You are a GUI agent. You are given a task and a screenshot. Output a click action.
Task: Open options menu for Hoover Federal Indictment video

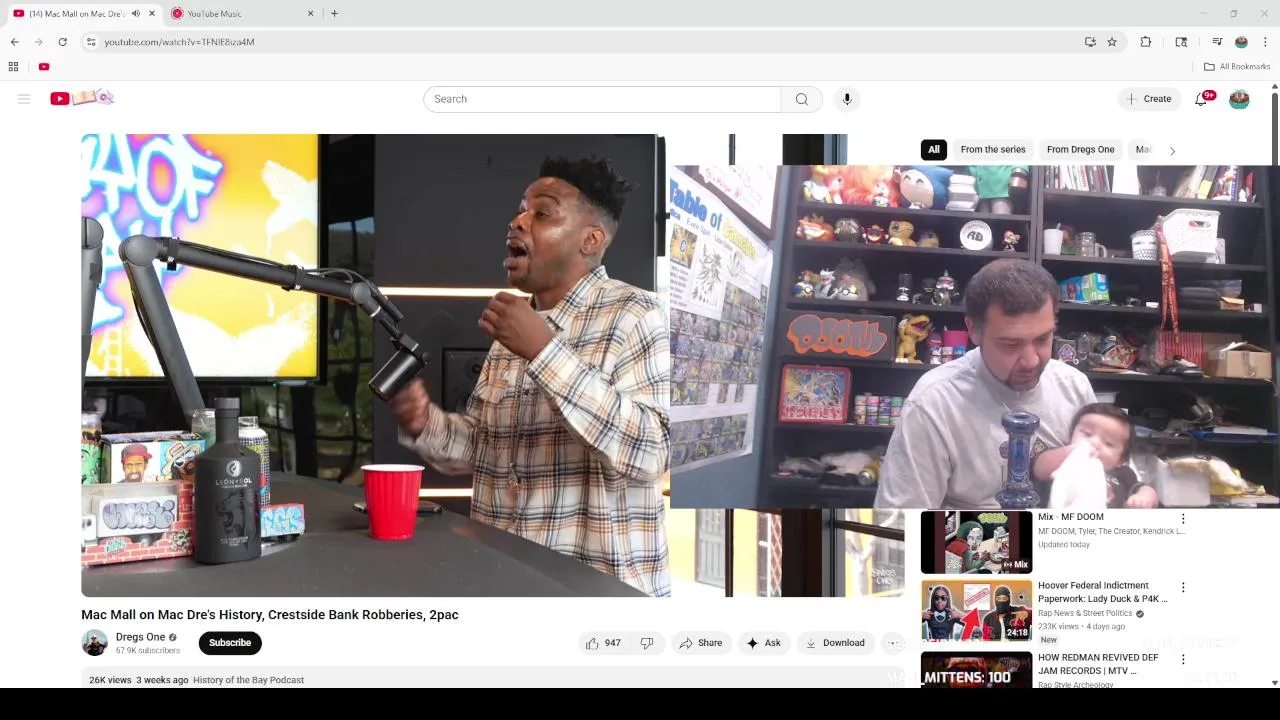[1183, 587]
